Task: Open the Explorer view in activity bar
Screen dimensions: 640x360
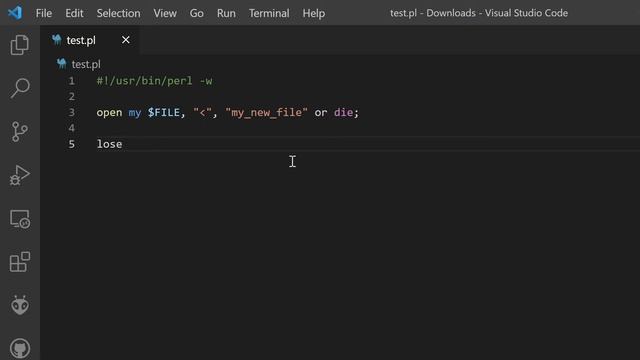Action: coord(20,44)
